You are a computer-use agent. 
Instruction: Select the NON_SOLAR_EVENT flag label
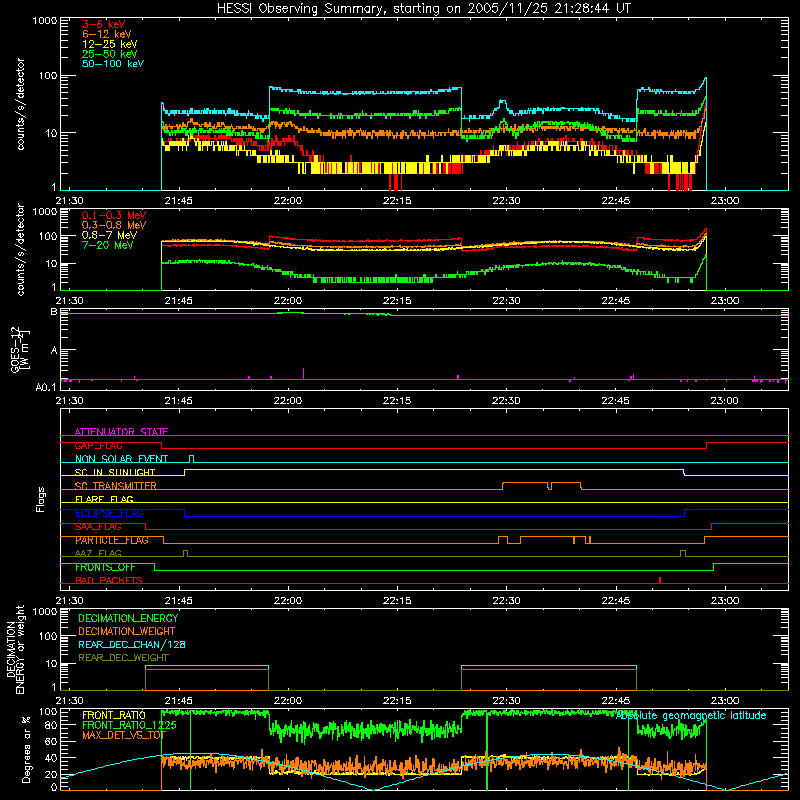coord(121,459)
